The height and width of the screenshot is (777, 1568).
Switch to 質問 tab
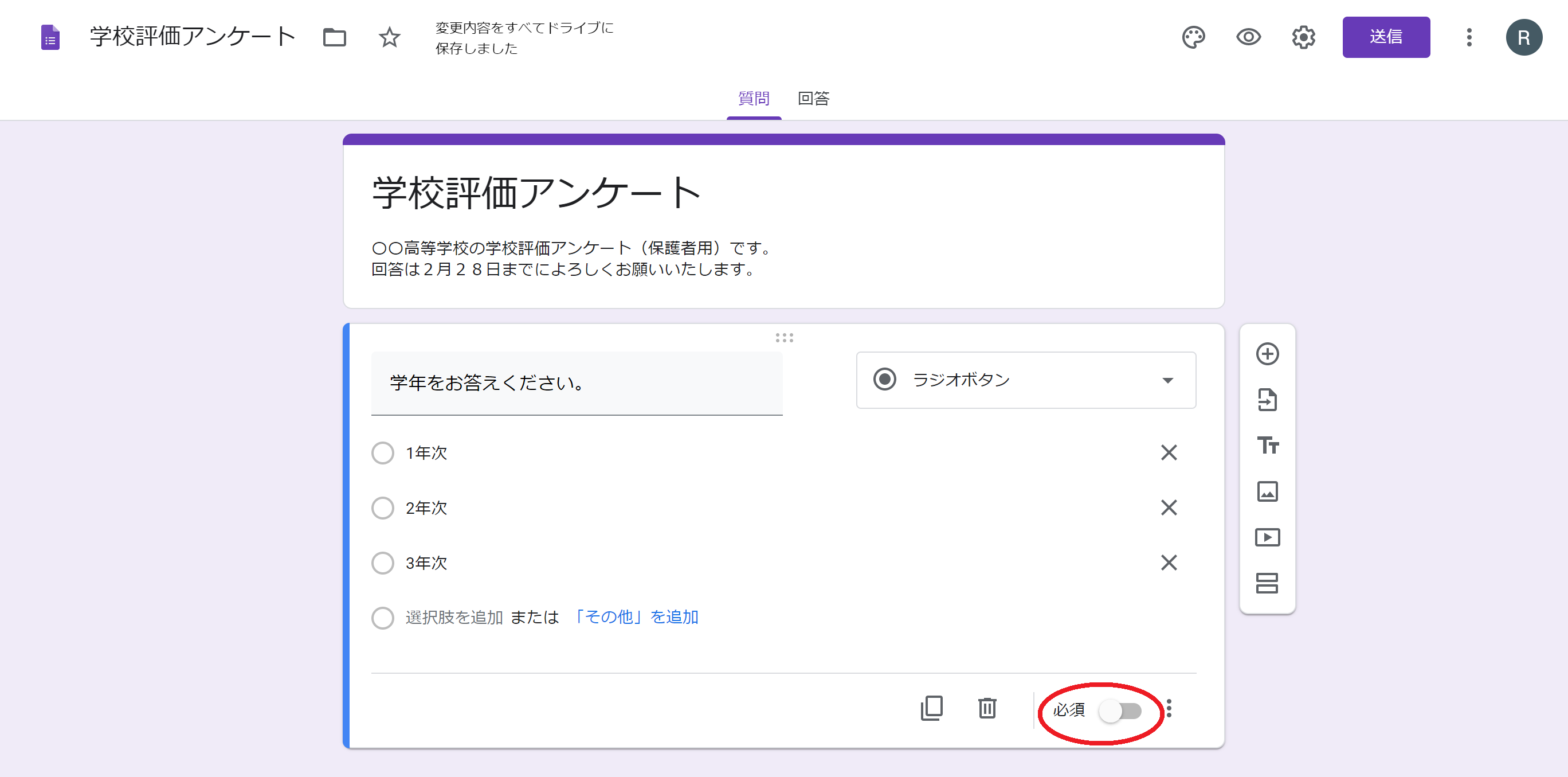tap(753, 99)
